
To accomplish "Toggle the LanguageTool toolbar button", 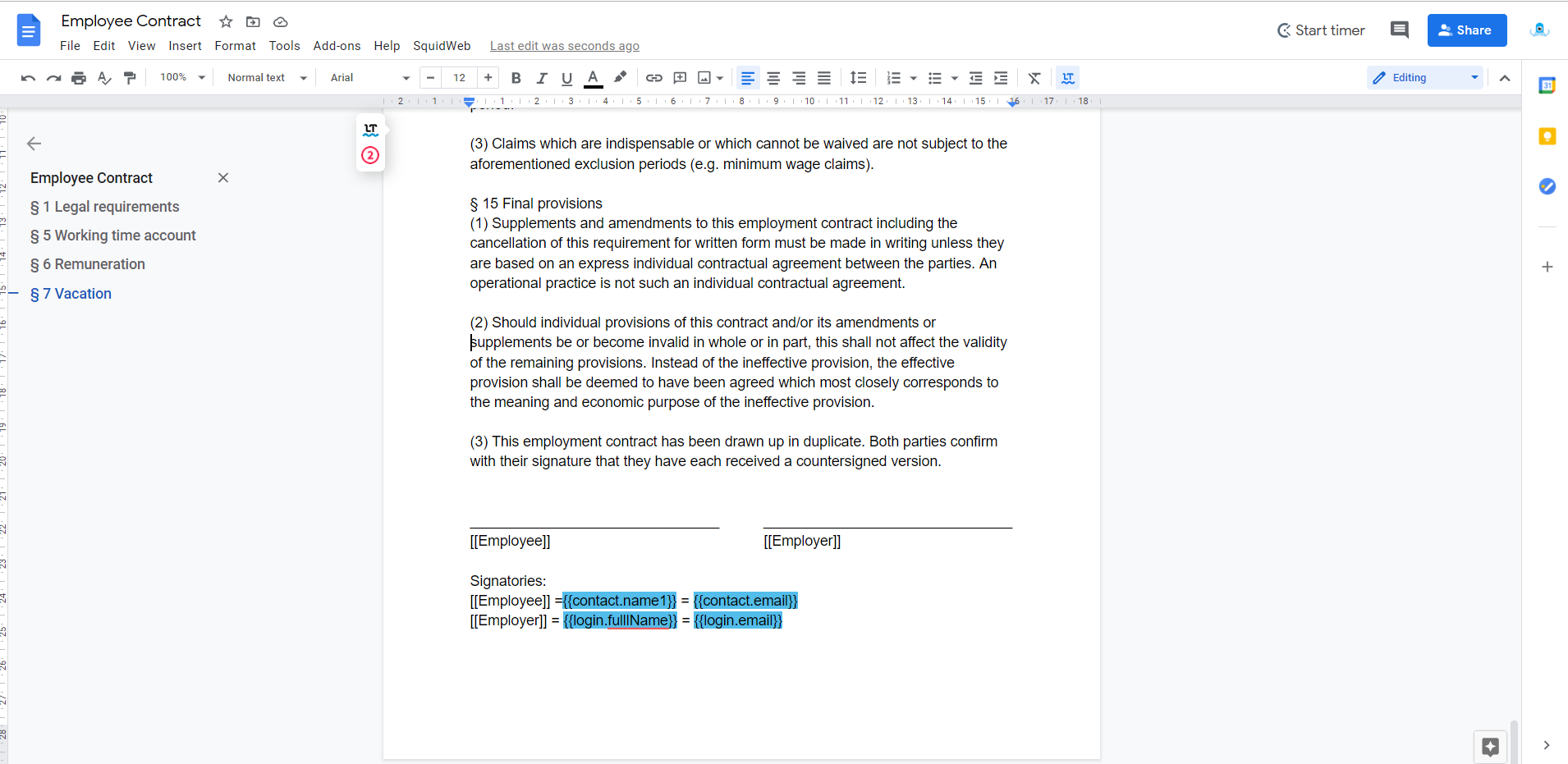I will (x=1068, y=78).
